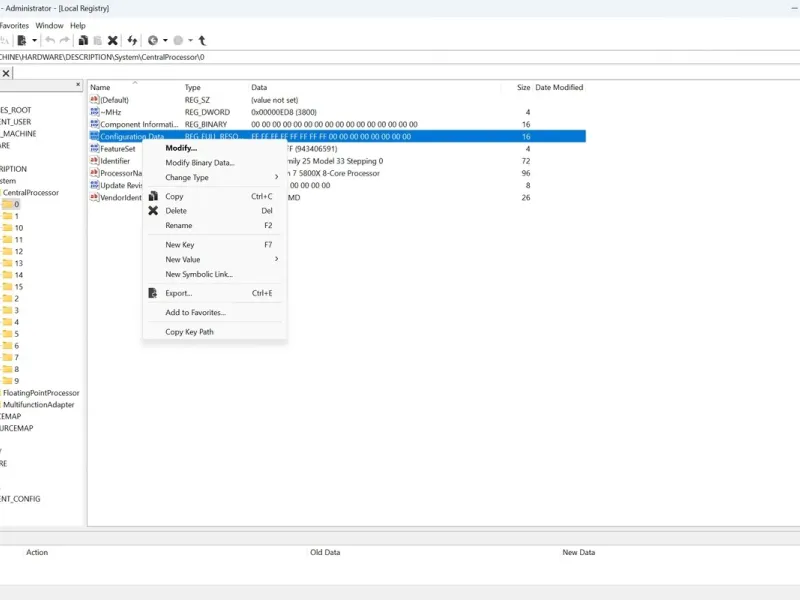Click the FeatureSet value icon

point(95,149)
